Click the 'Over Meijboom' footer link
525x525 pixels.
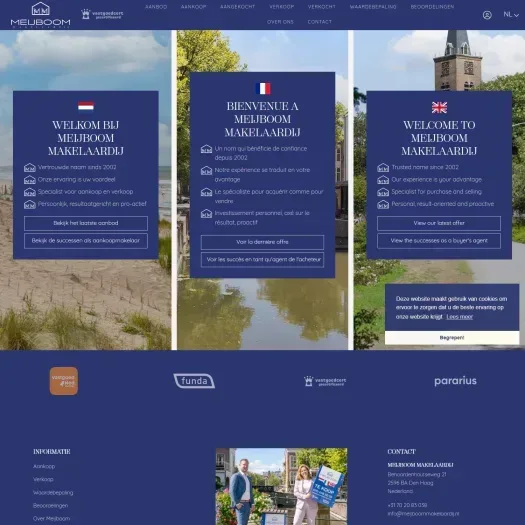pyautogui.click(x=52, y=519)
